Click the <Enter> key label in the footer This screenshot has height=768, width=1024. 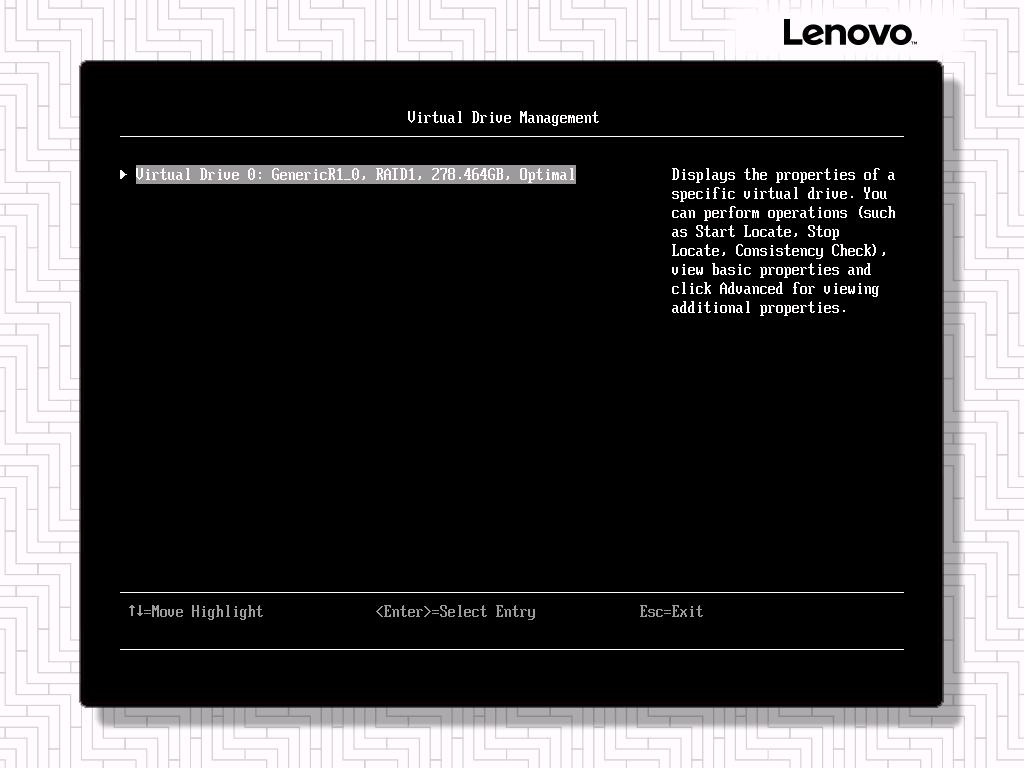click(403, 611)
